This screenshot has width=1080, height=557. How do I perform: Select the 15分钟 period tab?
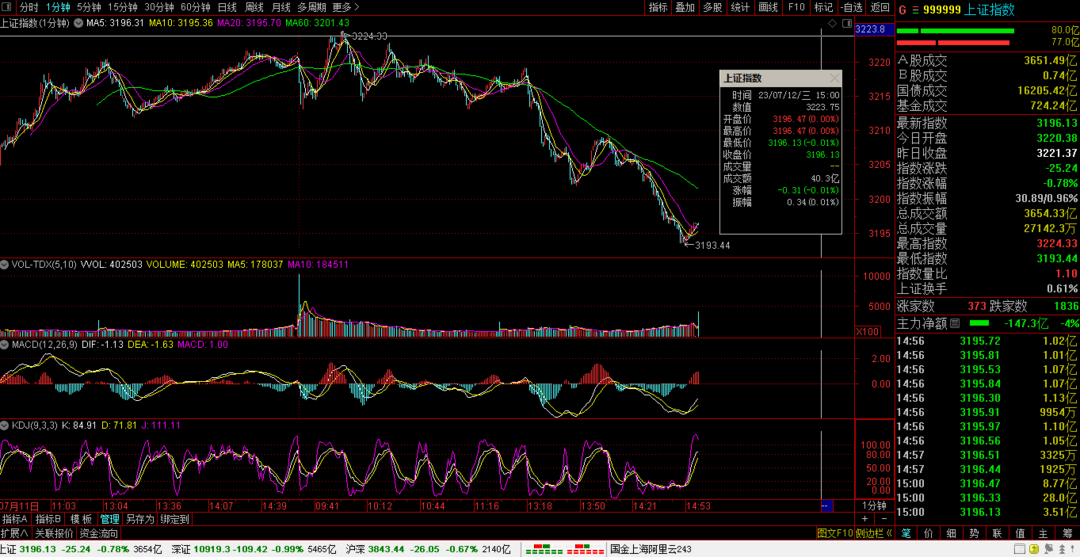pos(122,8)
